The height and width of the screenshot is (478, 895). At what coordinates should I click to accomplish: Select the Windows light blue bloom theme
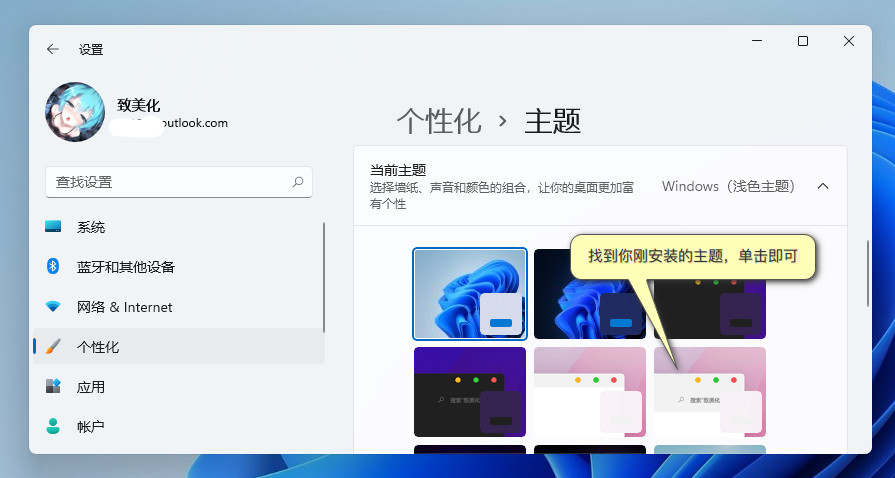click(470, 293)
